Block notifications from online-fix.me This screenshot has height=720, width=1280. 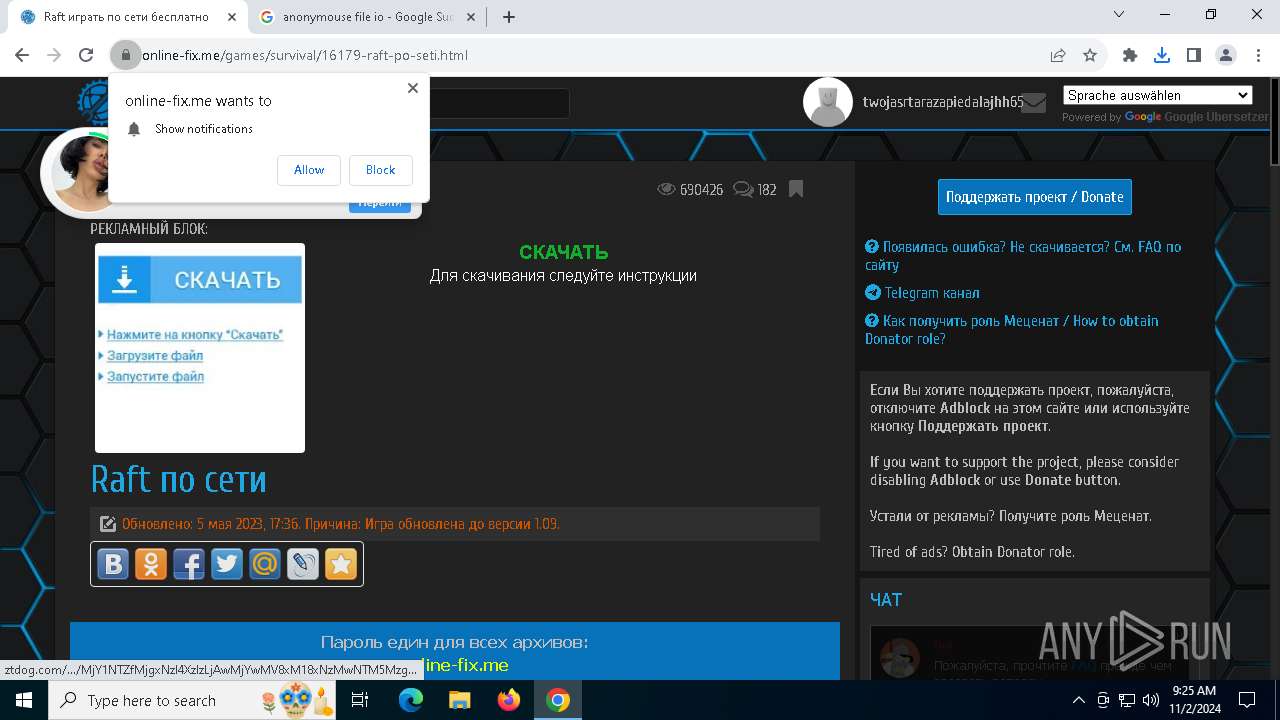[380, 170]
